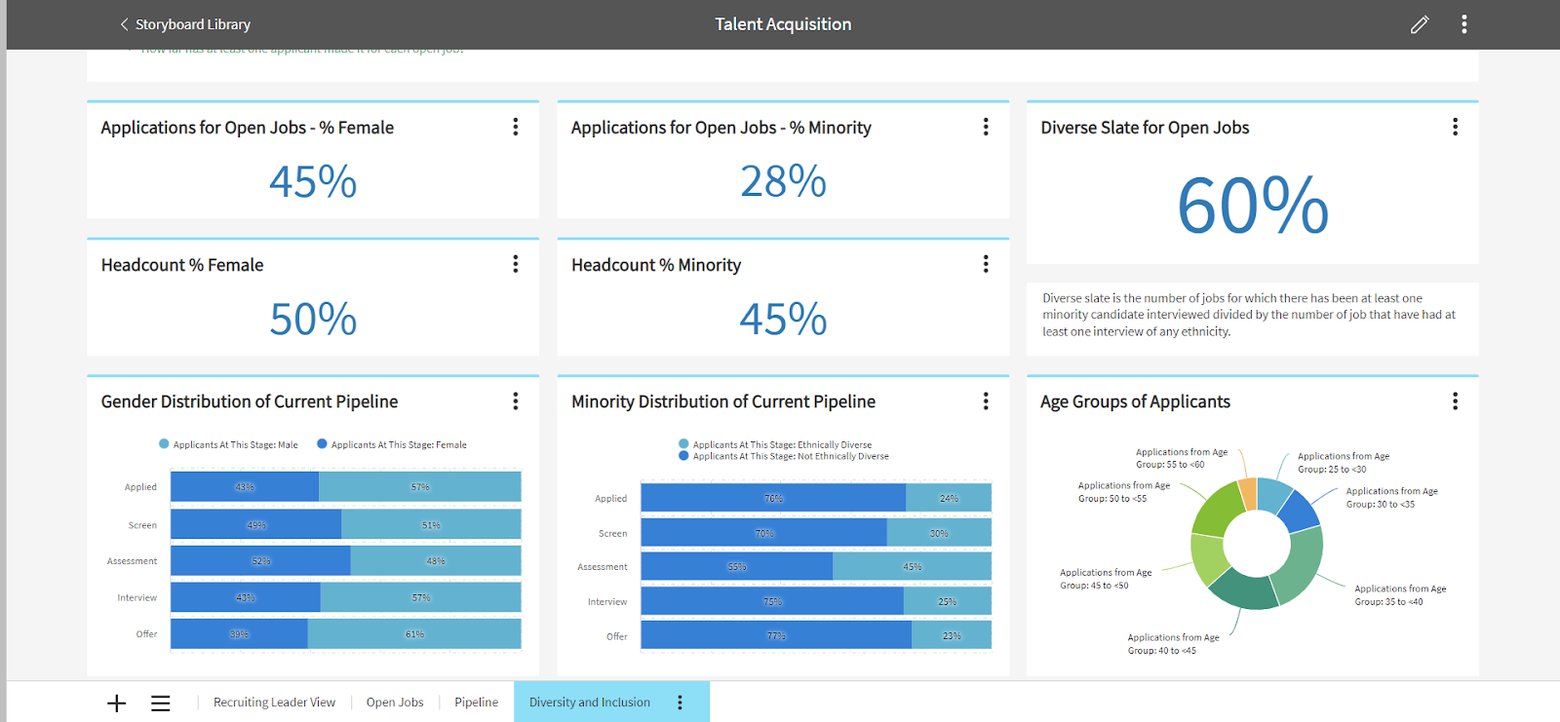Switch to the Open Jobs tab
The height and width of the screenshot is (722, 1560).
394,702
